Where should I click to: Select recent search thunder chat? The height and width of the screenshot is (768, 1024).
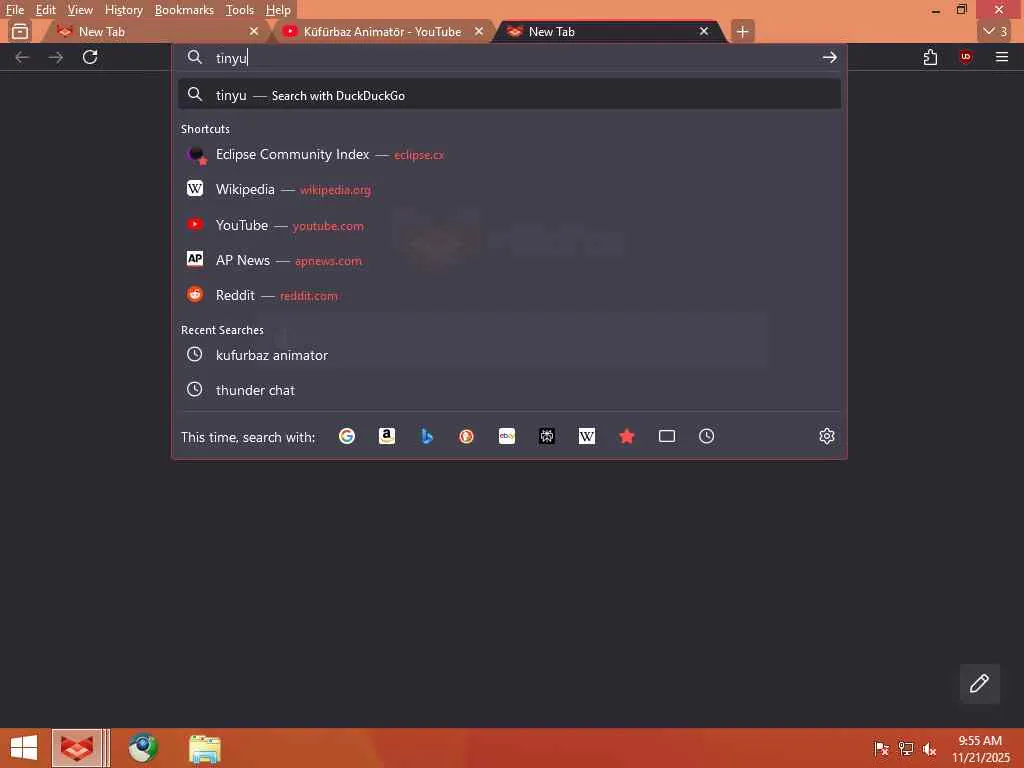[509, 390]
